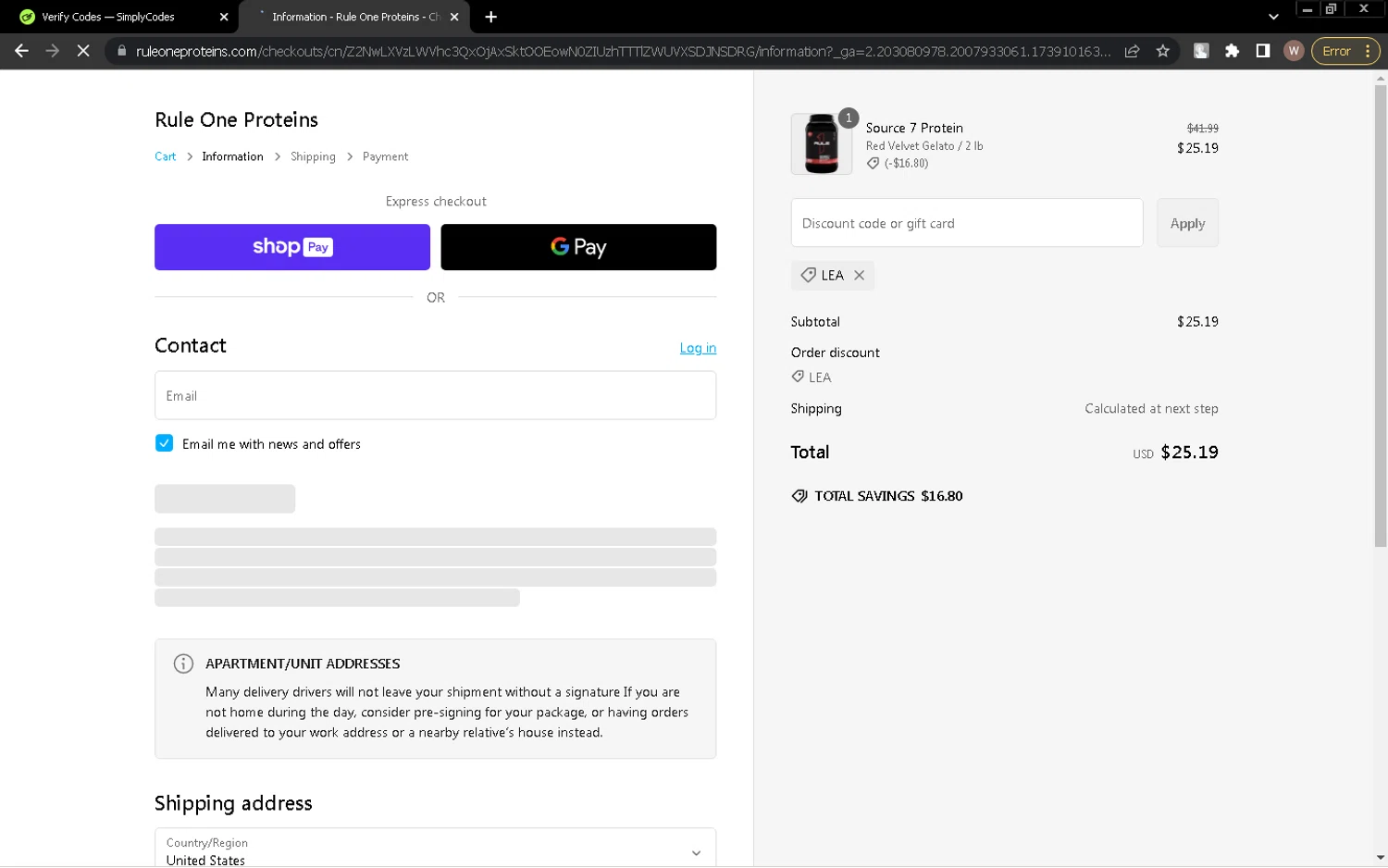Close the Information Rule One Proteins tab
The height and width of the screenshot is (868, 1388).
pos(454,17)
